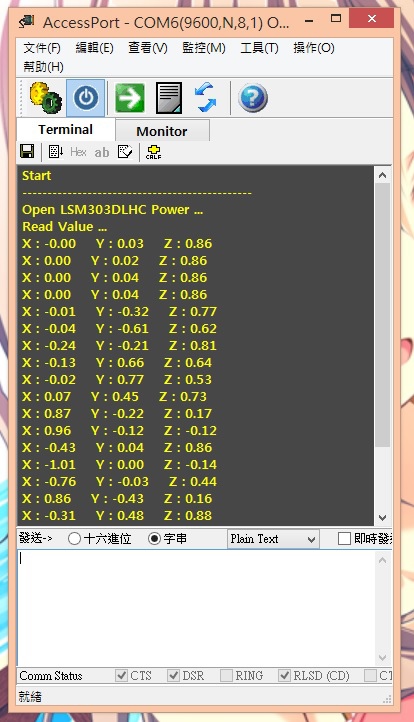Image resolution: width=414 pixels, height=722 pixels.
Task: Click the AccessPort title bar app icon
Action: pos(27,21)
